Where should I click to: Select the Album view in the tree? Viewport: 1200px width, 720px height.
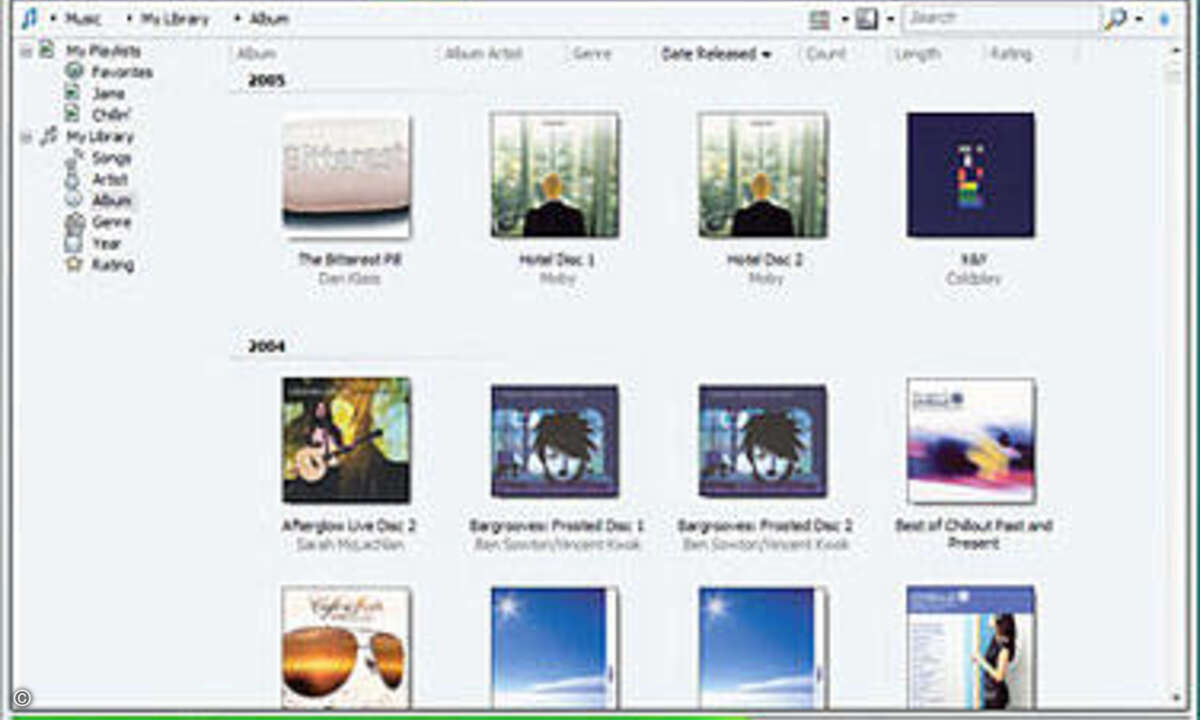tap(111, 200)
